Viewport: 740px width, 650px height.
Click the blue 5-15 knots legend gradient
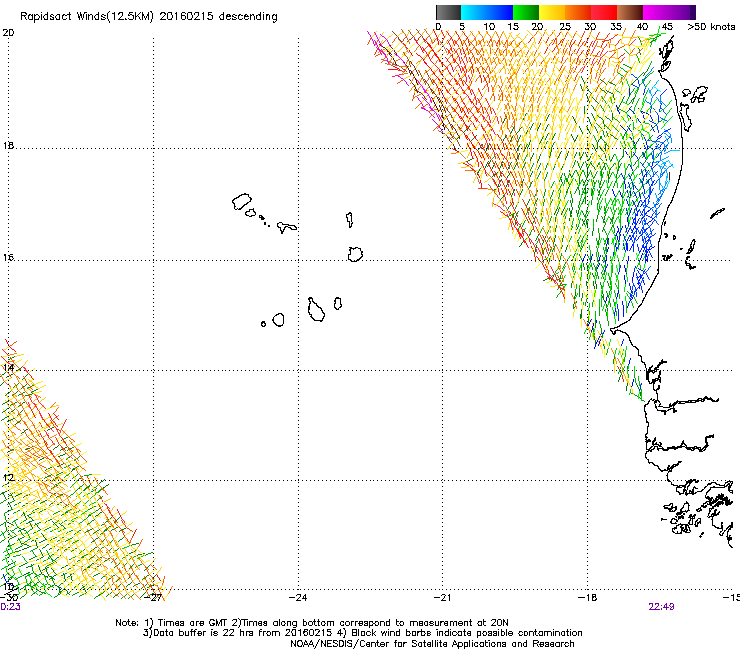pos(487,12)
